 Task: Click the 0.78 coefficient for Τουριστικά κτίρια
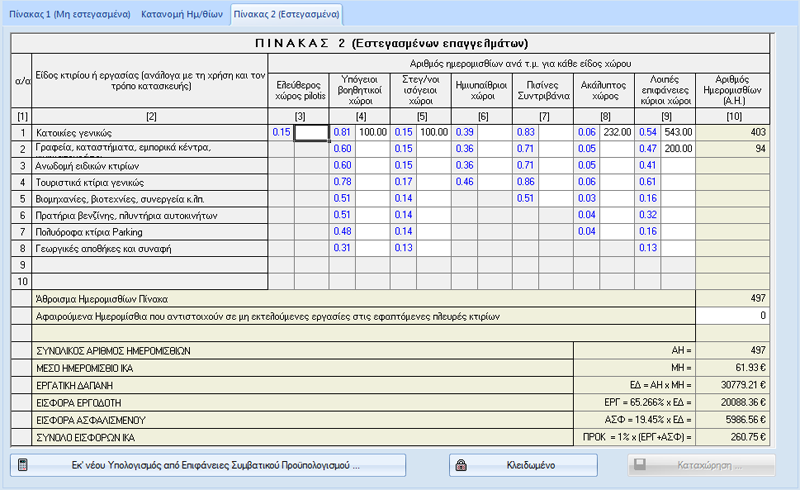click(x=342, y=182)
